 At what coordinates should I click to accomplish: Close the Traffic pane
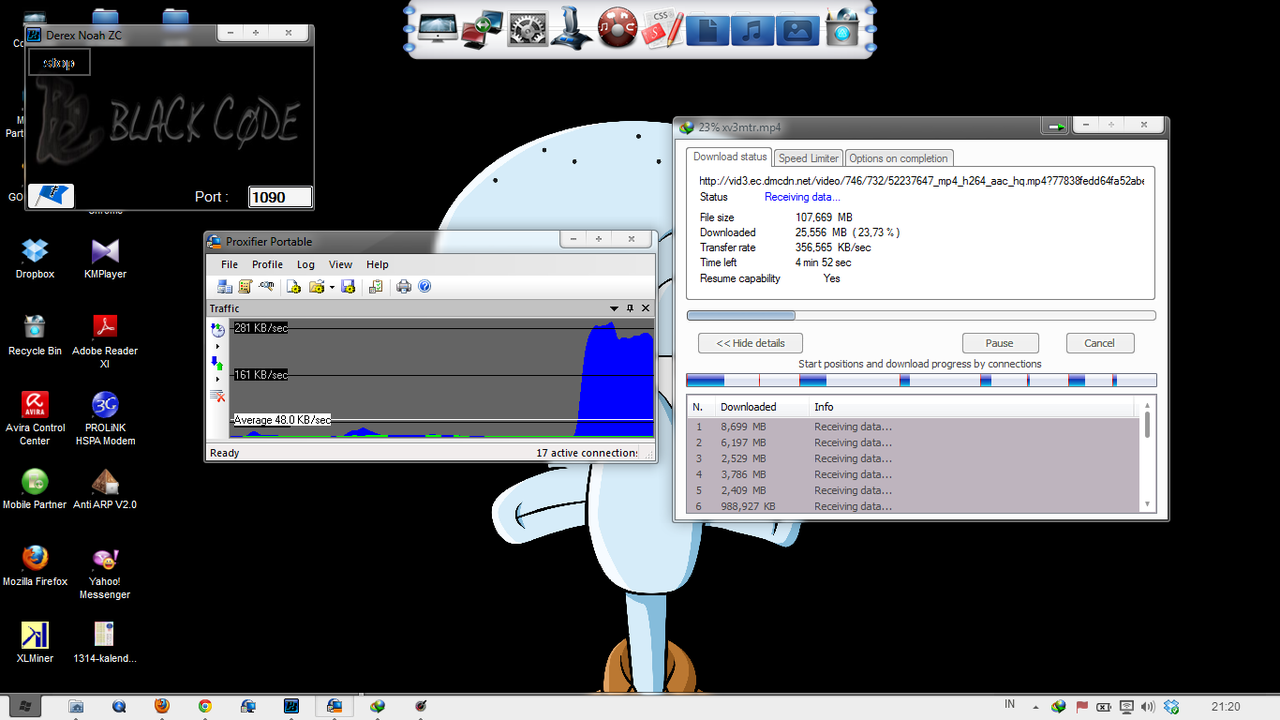tap(645, 309)
